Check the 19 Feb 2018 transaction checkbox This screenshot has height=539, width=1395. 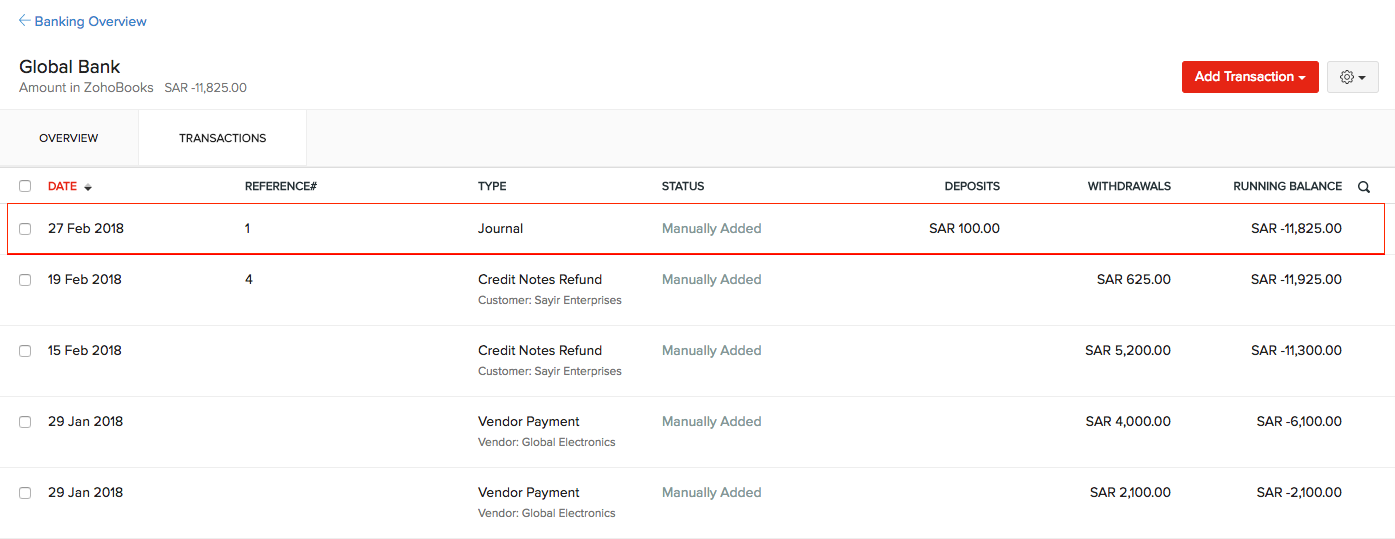tap(25, 280)
